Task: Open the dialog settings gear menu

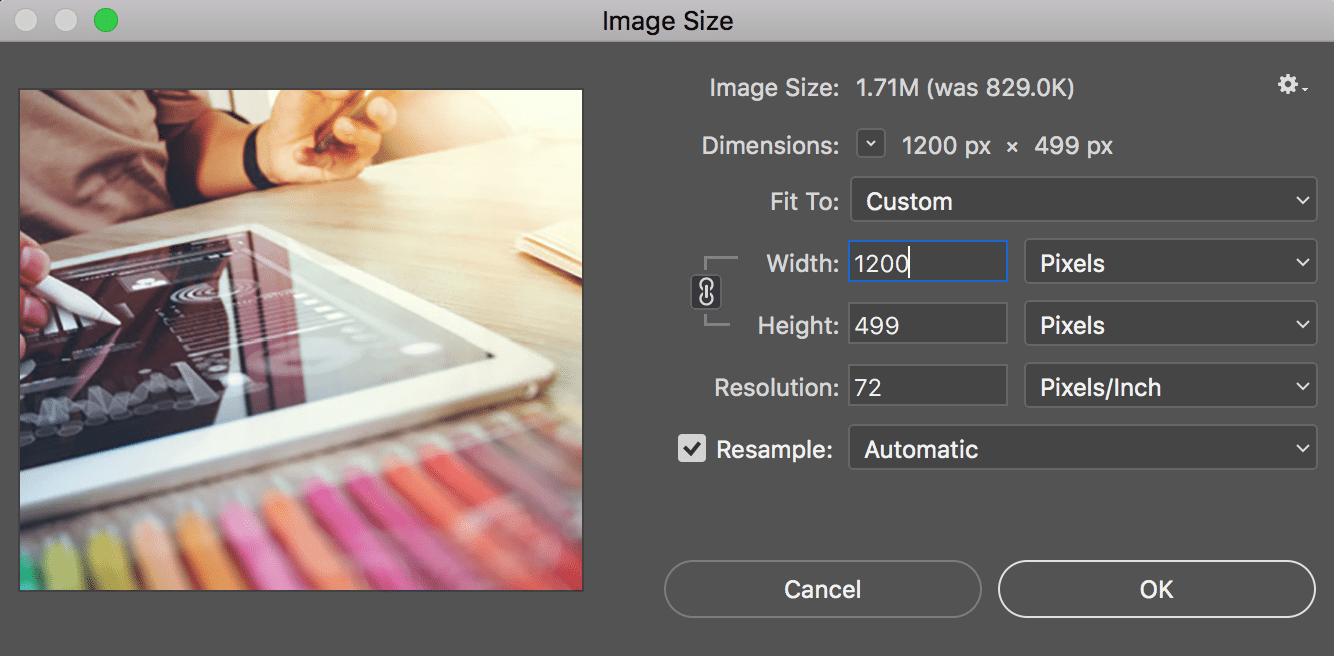Action: click(x=1286, y=85)
